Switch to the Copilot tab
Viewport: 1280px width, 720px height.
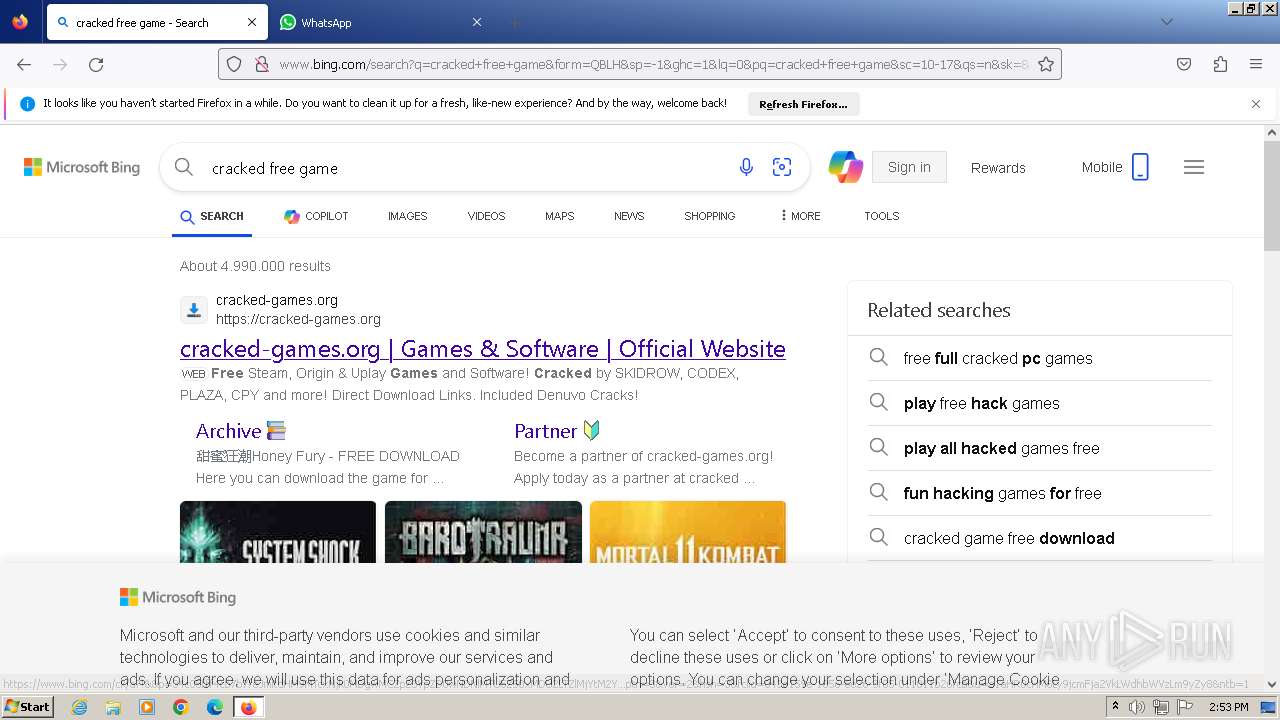(x=316, y=216)
